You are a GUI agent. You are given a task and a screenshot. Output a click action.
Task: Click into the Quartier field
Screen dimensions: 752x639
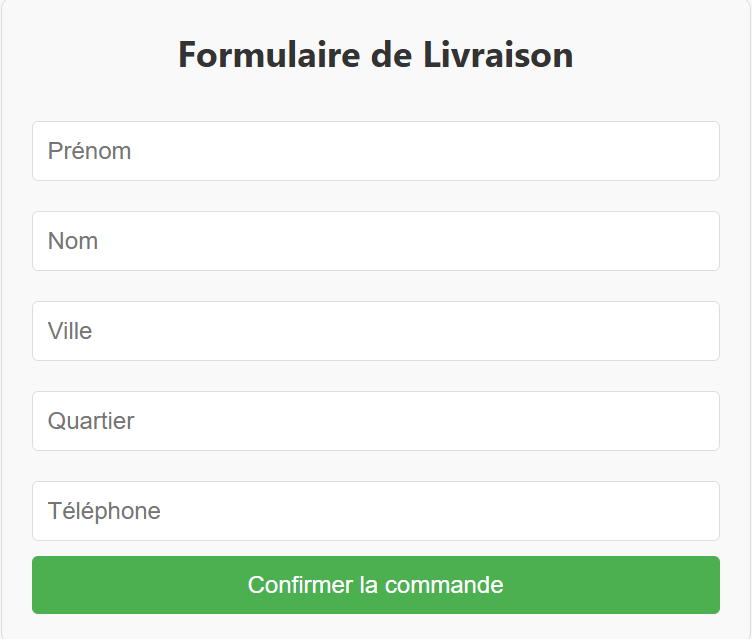(x=376, y=421)
